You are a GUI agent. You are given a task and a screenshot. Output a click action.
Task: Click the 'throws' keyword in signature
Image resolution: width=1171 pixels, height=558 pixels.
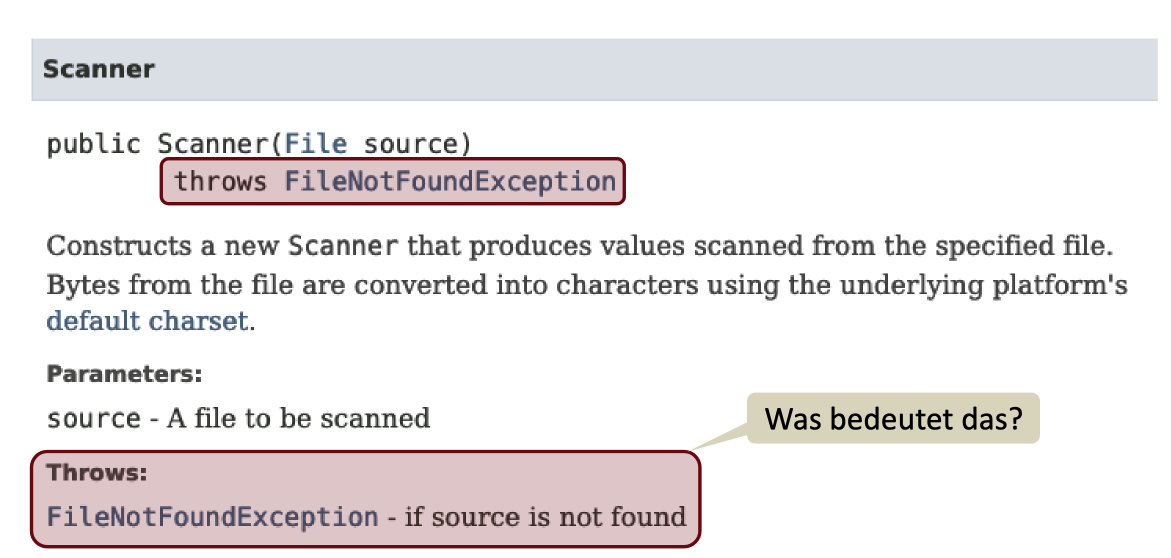tap(220, 182)
